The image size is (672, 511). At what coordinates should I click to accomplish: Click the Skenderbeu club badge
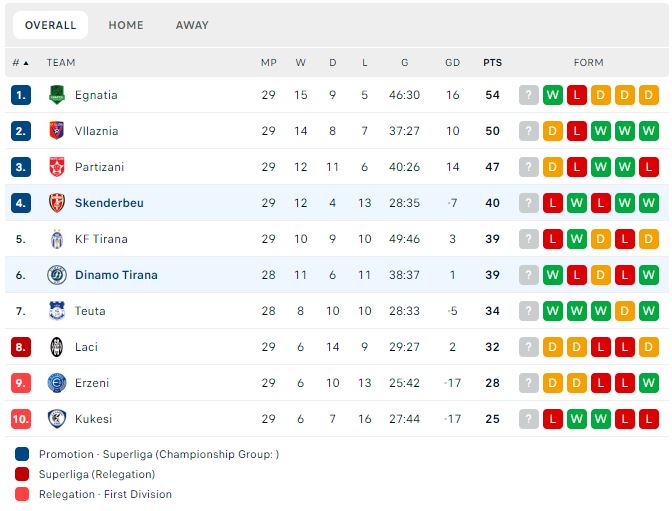click(x=57, y=203)
